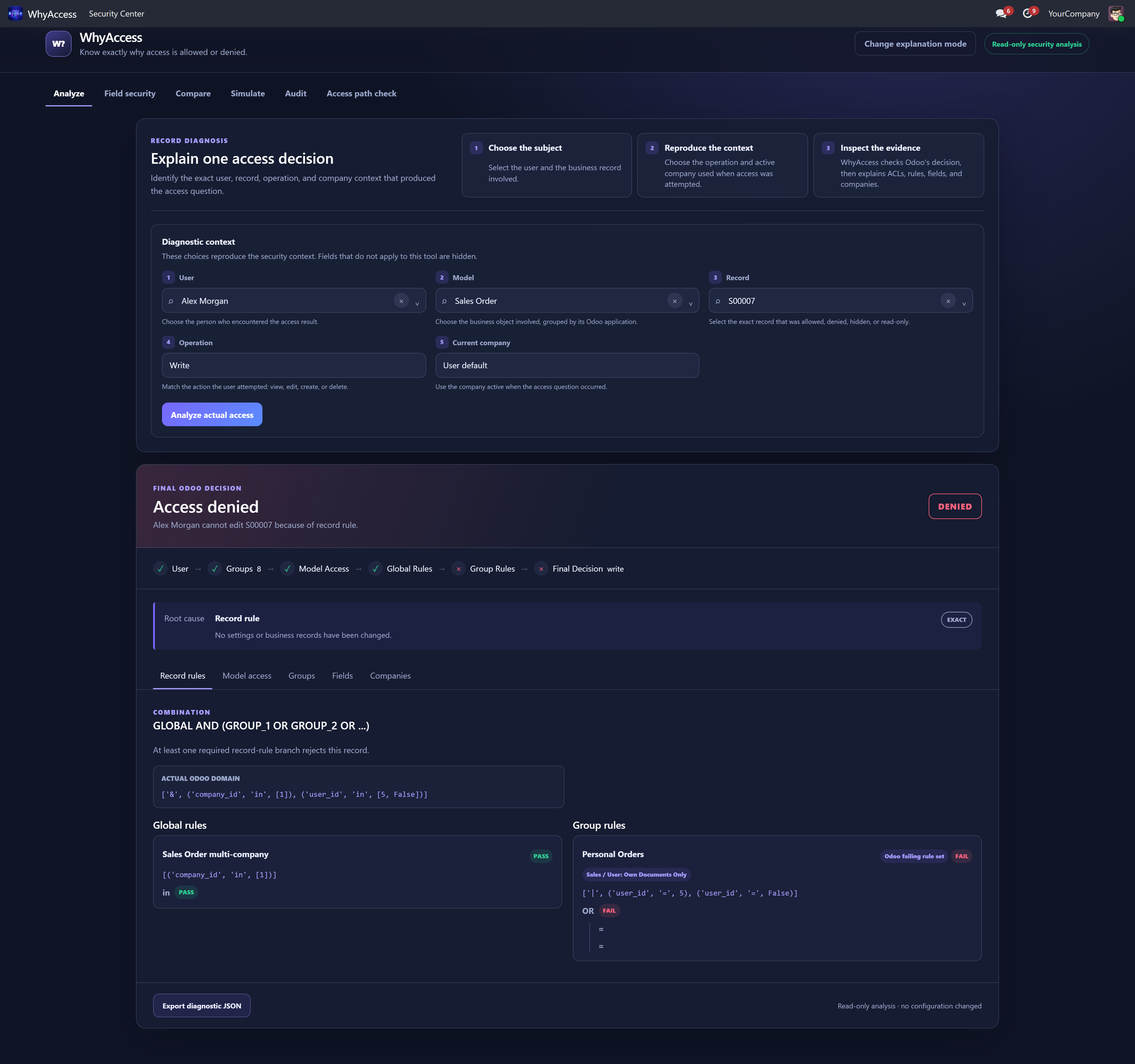The width and height of the screenshot is (1135, 1064).
Task: Click the Group Rules step failed icon
Action: coord(458,569)
